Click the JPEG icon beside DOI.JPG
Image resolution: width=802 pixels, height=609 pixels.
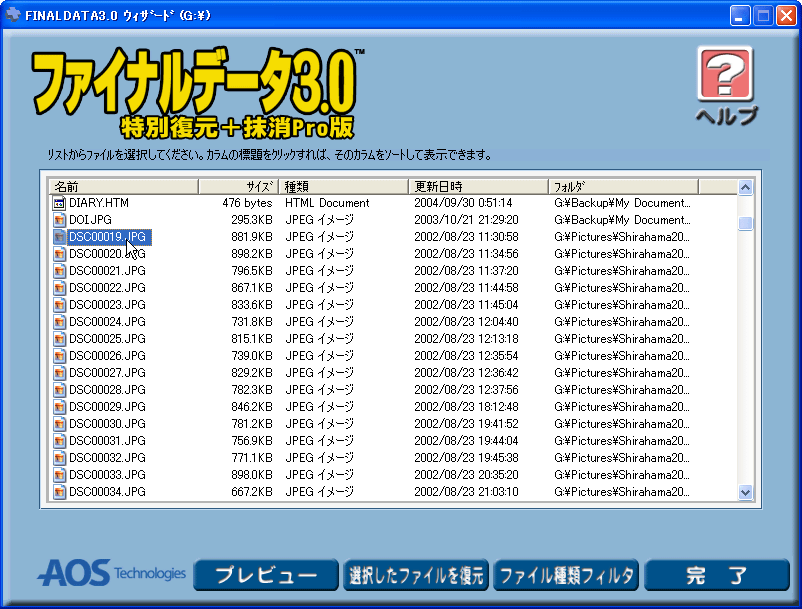pos(59,220)
